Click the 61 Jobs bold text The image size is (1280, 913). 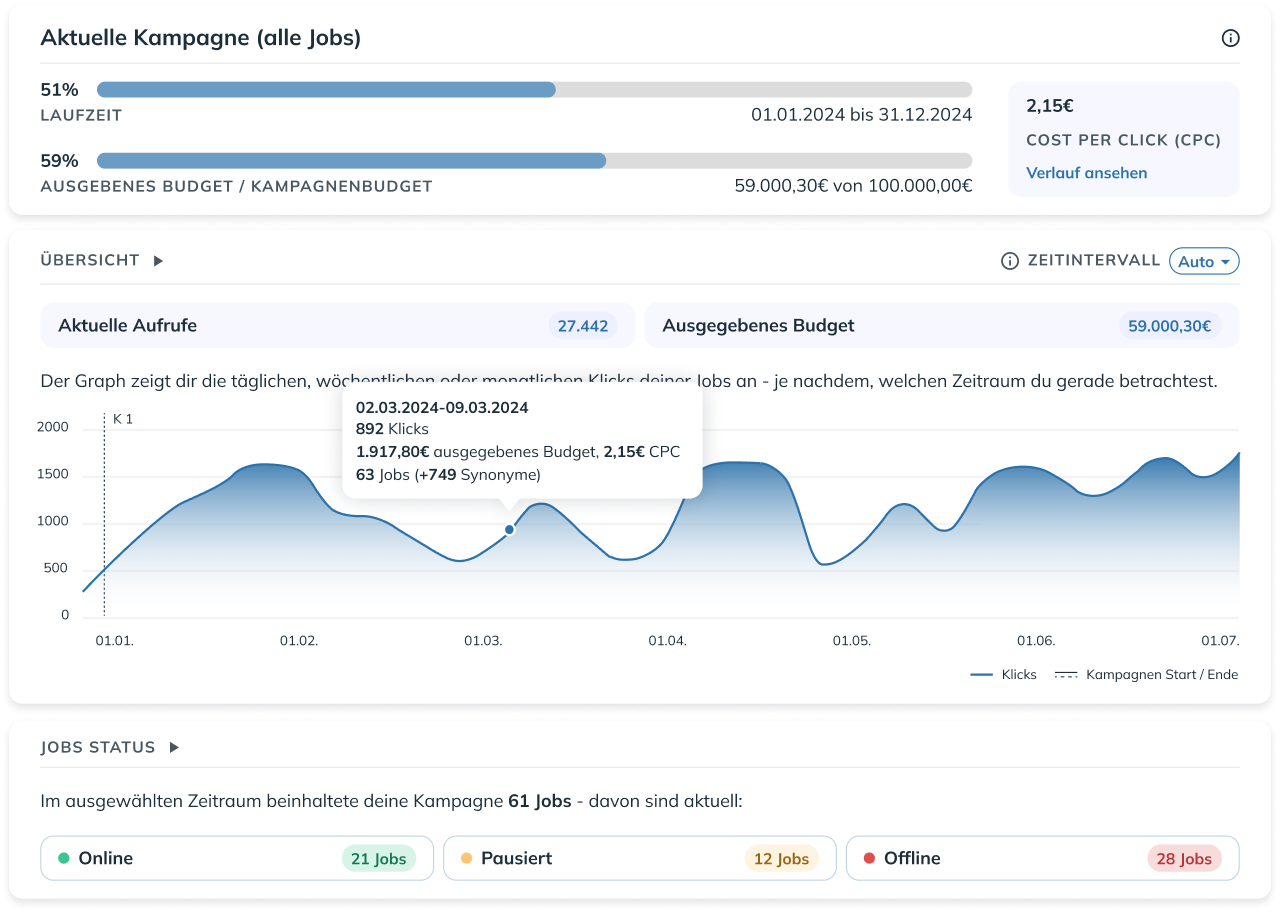coord(540,802)
